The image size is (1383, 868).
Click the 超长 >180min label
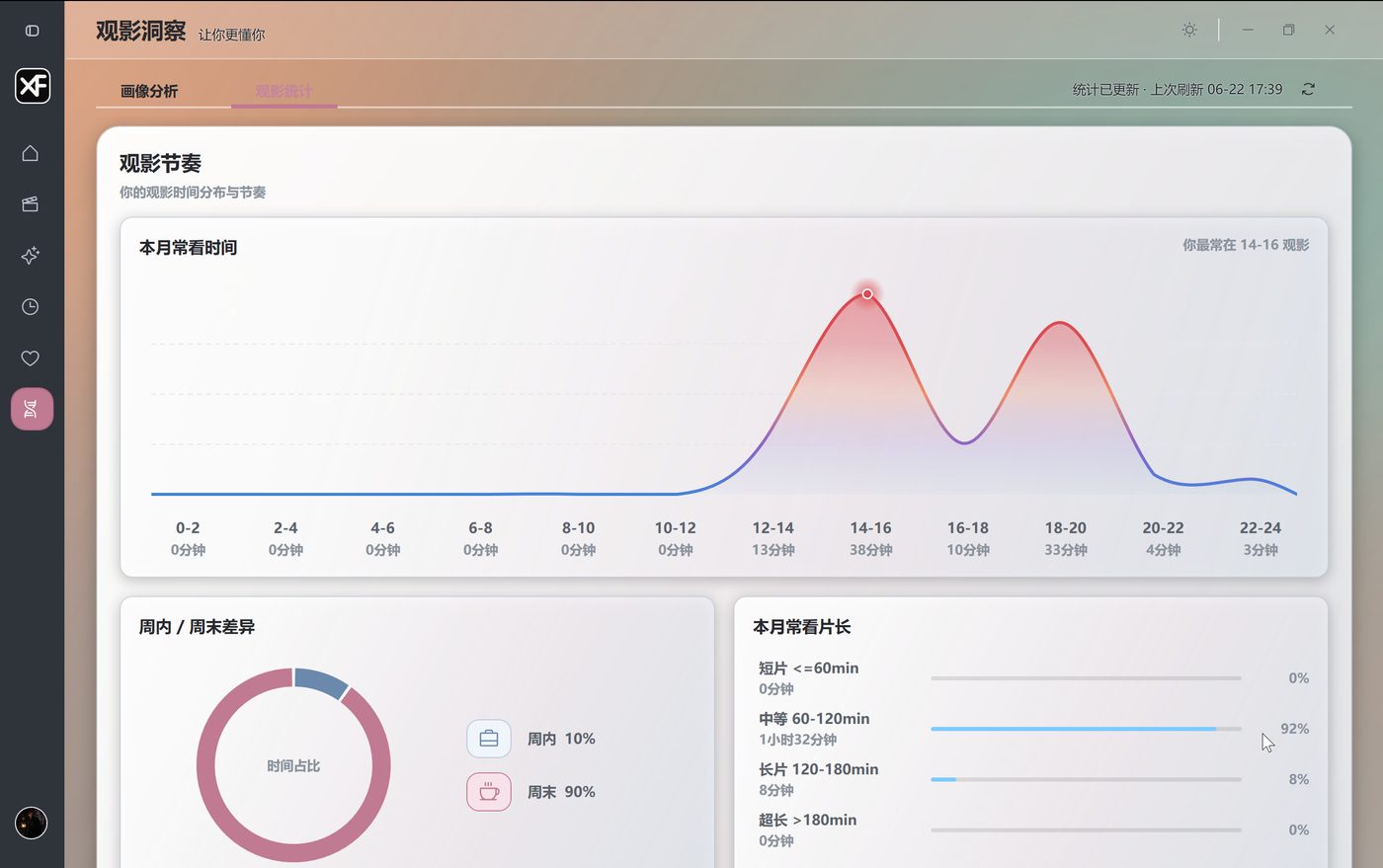[x=807, y=820]
